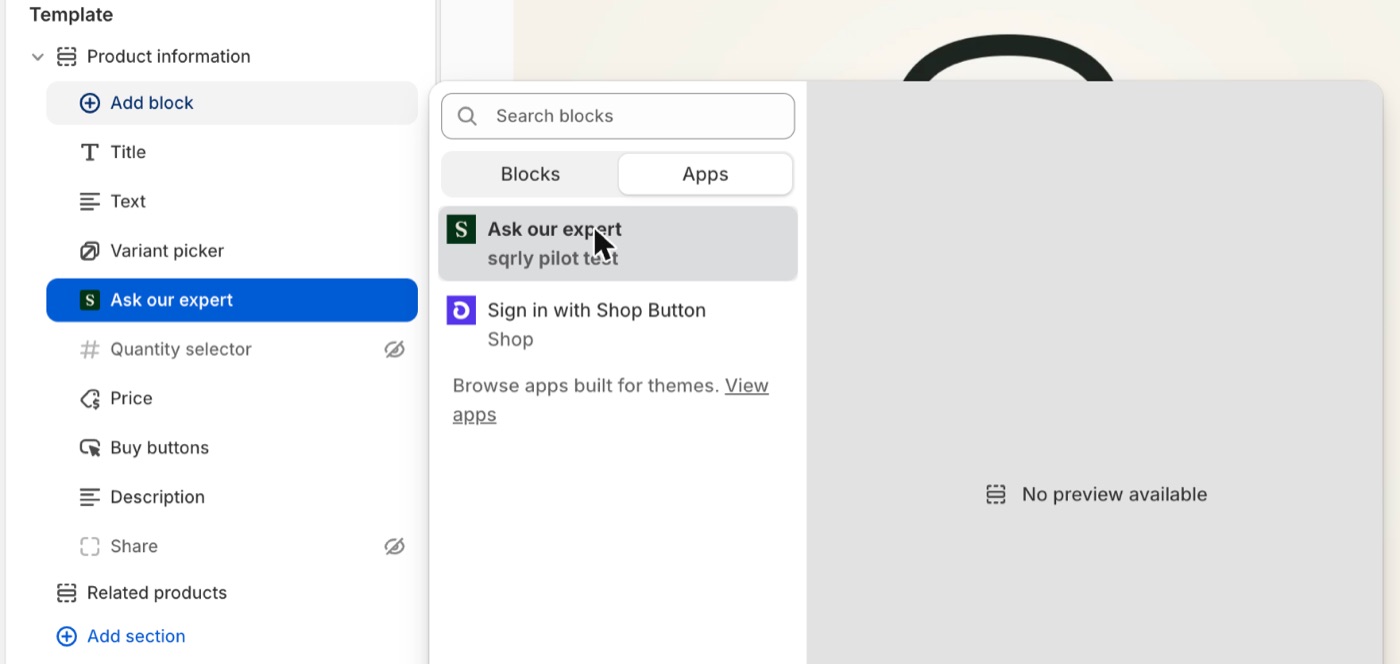Focus the Search blocks field
1400x664 pixels.
(618, 116)
